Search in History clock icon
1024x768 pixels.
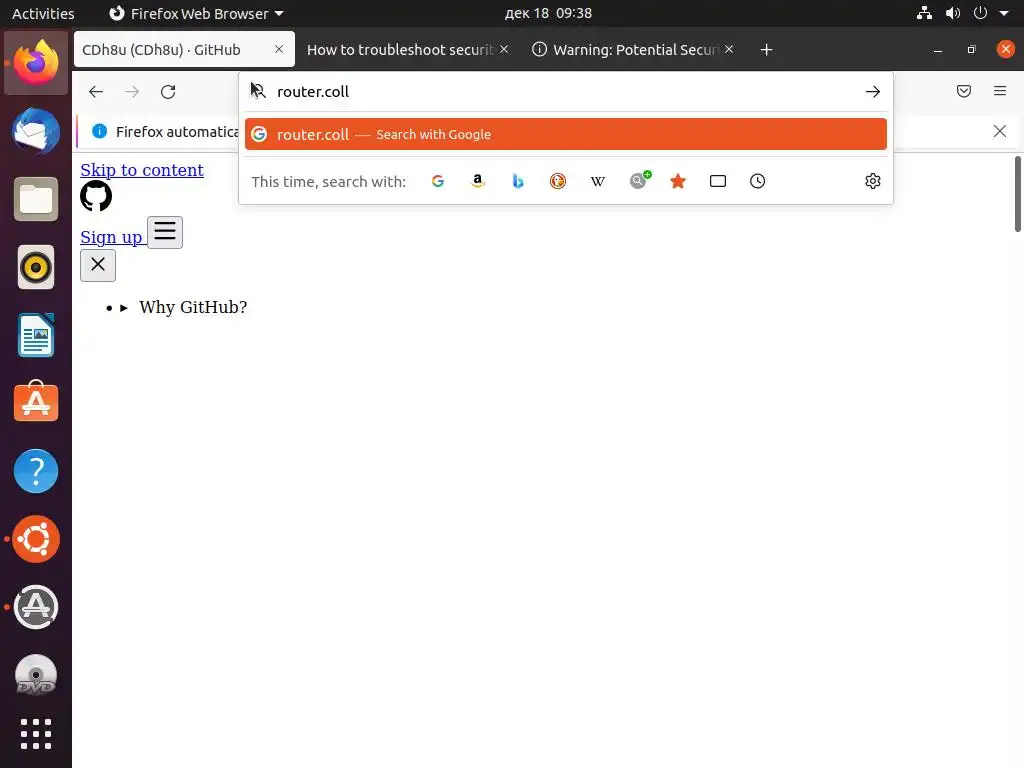(758, 181)
